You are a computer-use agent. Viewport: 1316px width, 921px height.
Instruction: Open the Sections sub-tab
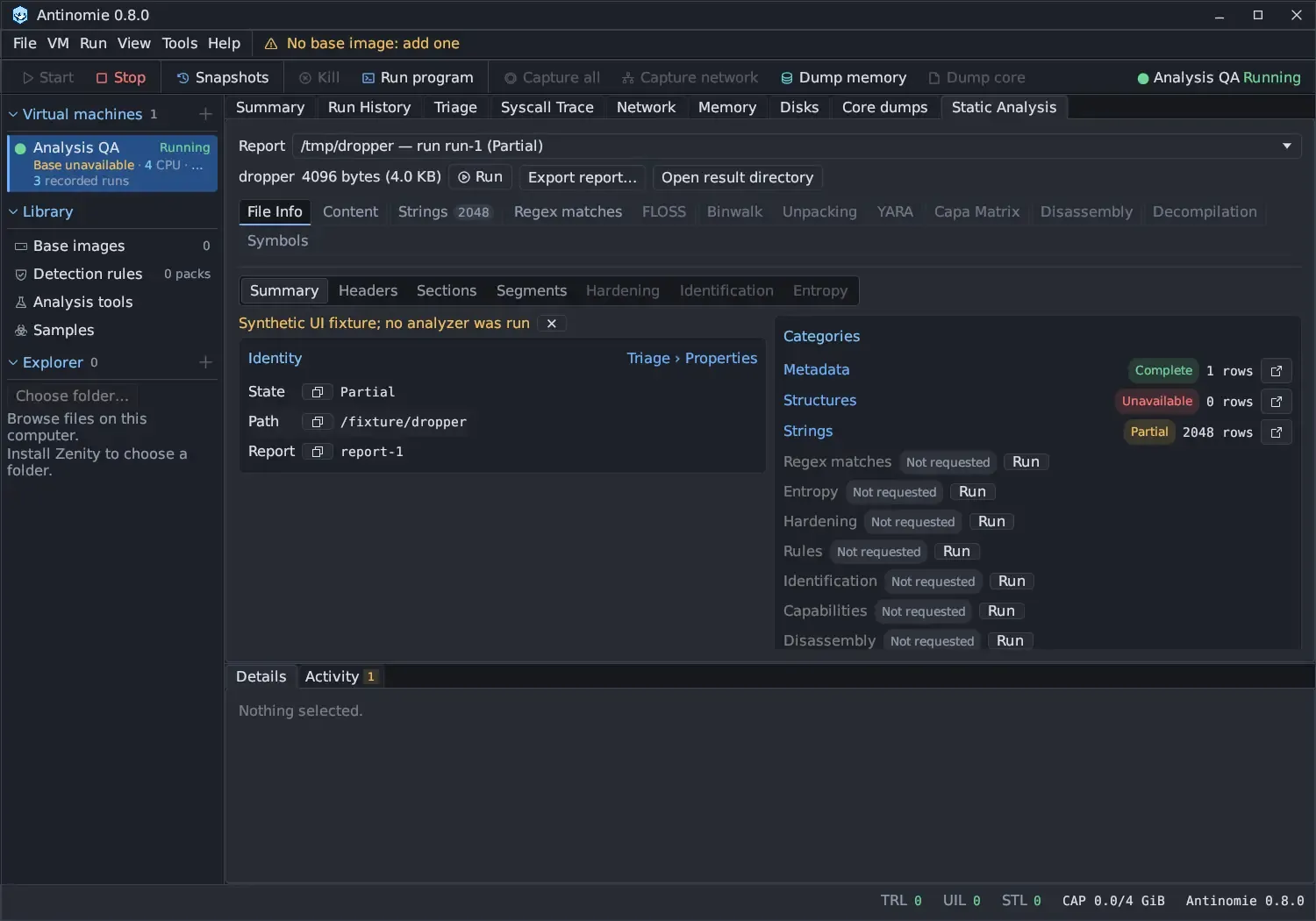click(447, 290)
